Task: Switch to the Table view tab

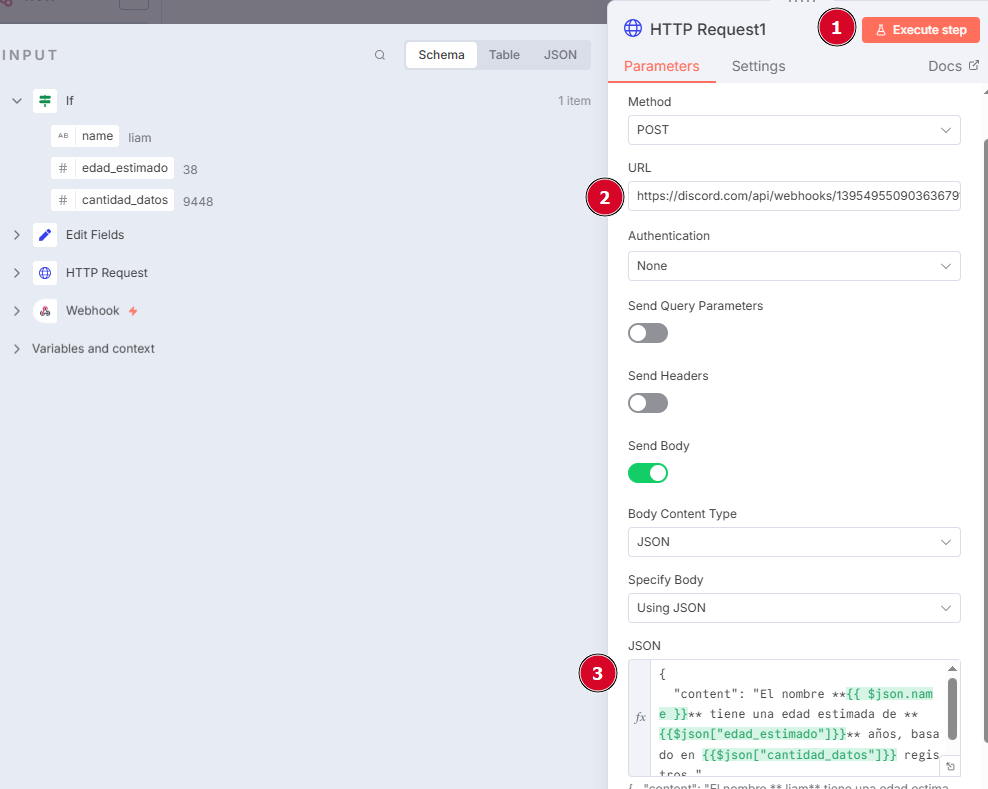Action: (x=504, y=55)
